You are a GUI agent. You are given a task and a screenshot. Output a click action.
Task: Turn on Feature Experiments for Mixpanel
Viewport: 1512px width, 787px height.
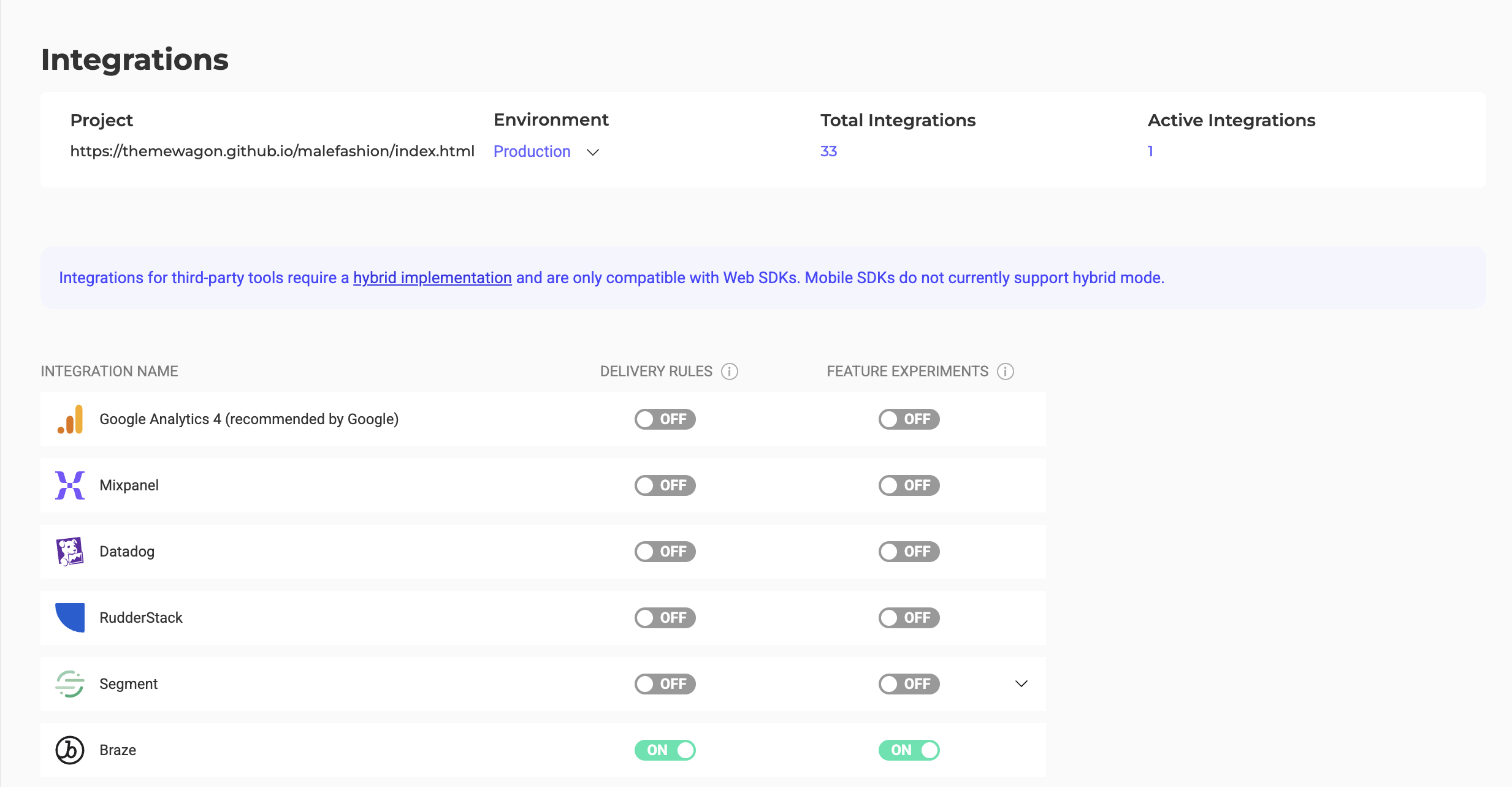(909, 485)
